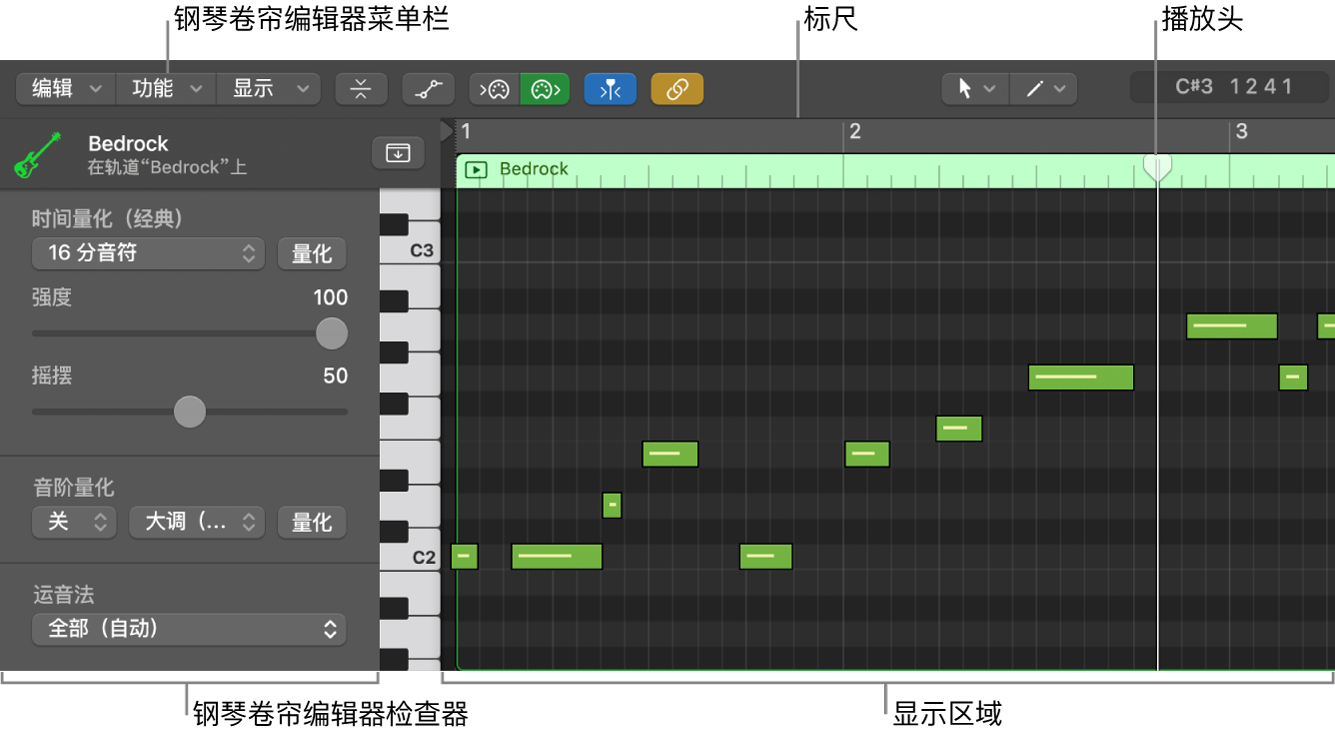This screenshot has height=732, width=1335.
Task: Click the blue note collapse toolbar icon
Action: (610, 88)
